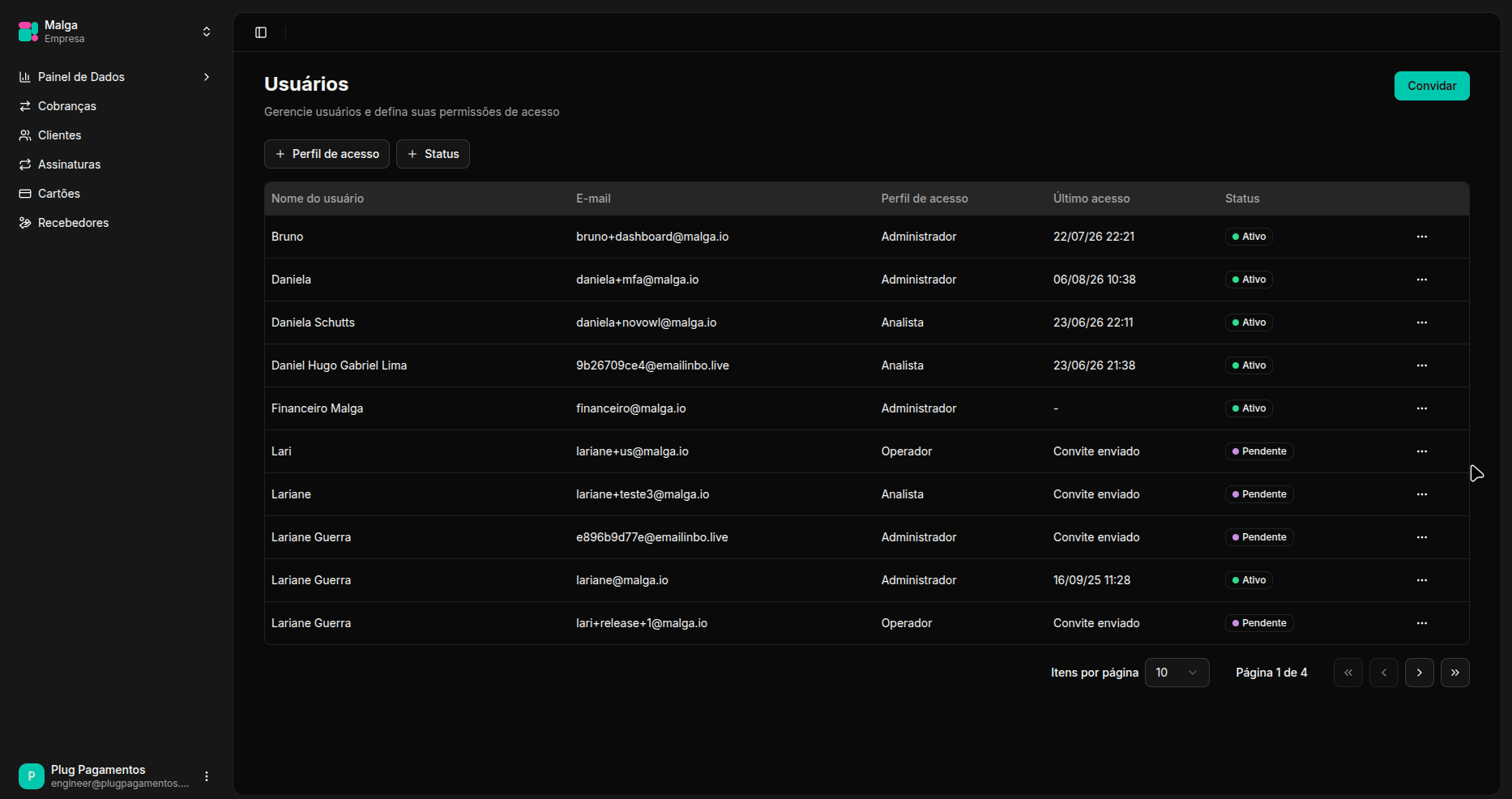
Task: Open Painel de Dados in sidebar
Action: (x=114, y=77)
